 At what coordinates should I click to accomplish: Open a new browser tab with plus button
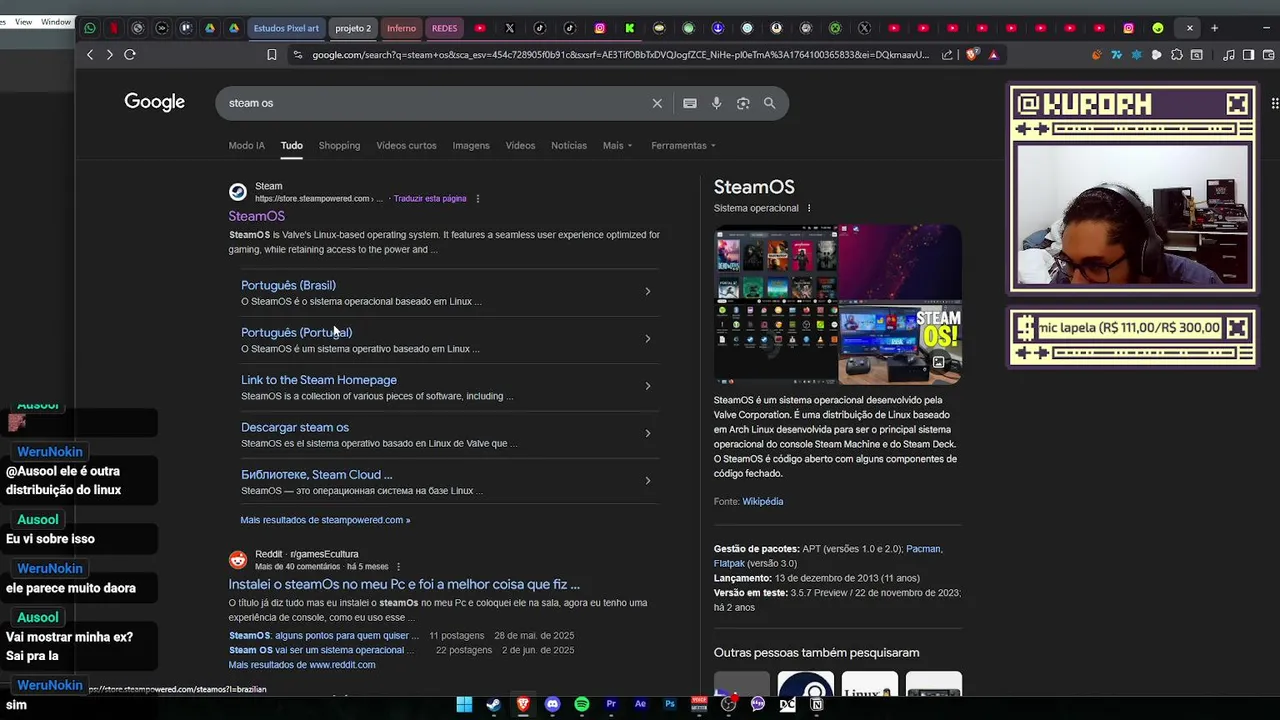[1215, 28]
